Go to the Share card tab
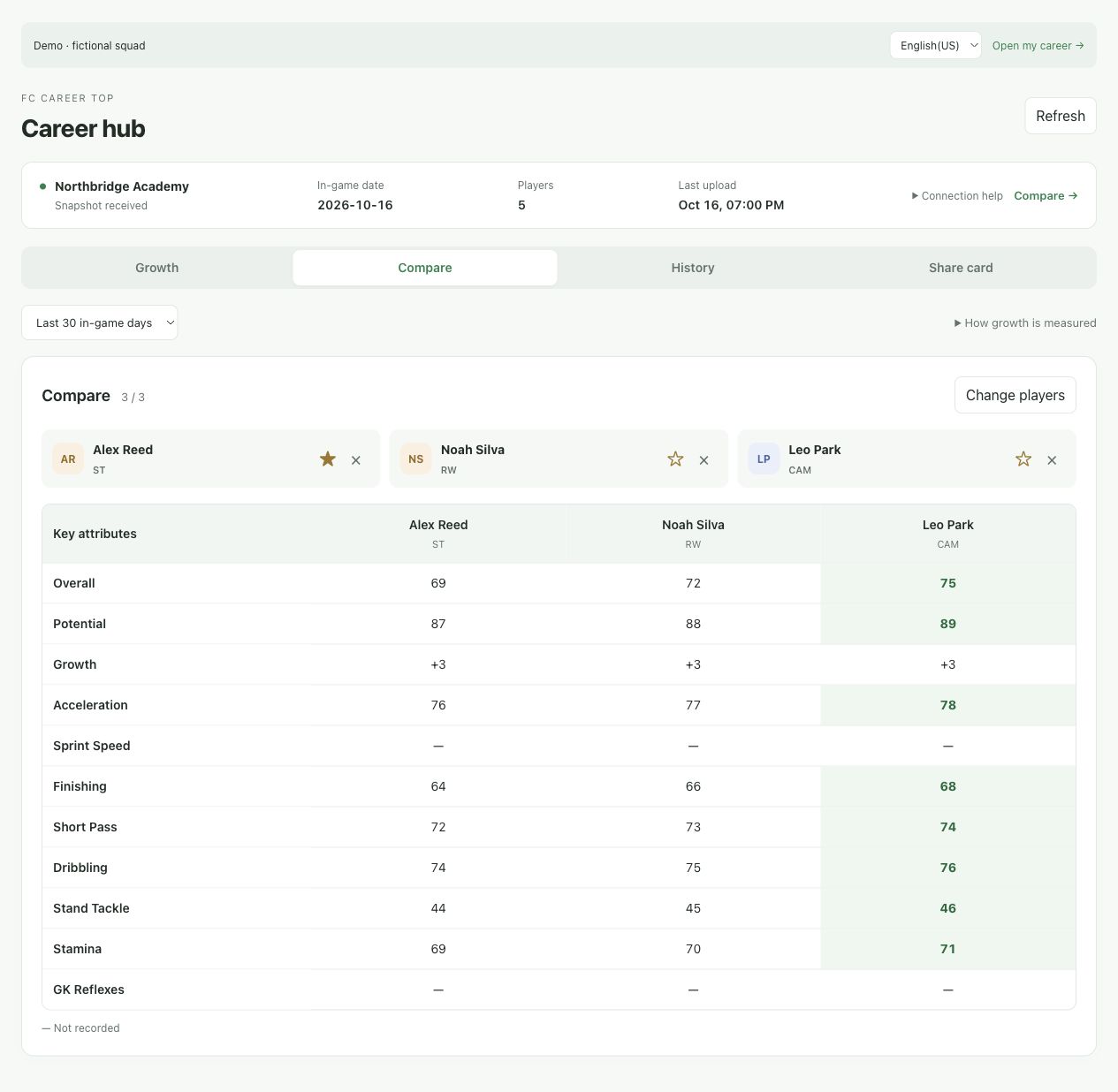Image resolution: width=1118 pixels, height=1092 pixels. click(961, 268)
